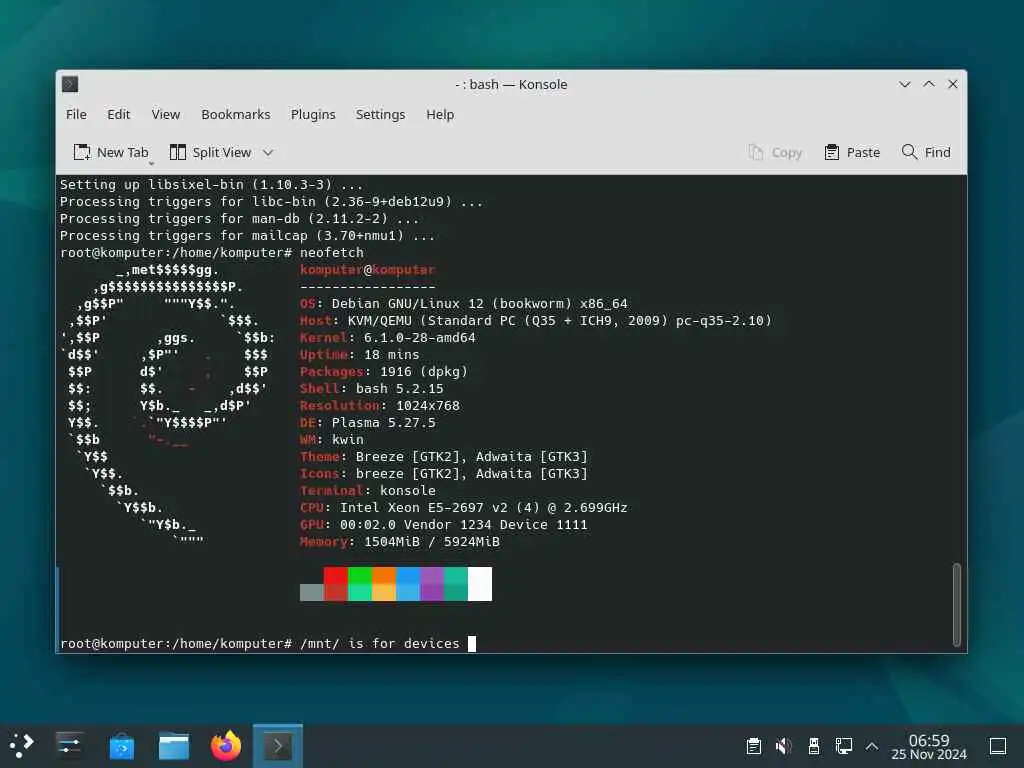Viewport: 1024px width, 768px height.
Task: Click the white color block
Action: click(x=480, y=584)
